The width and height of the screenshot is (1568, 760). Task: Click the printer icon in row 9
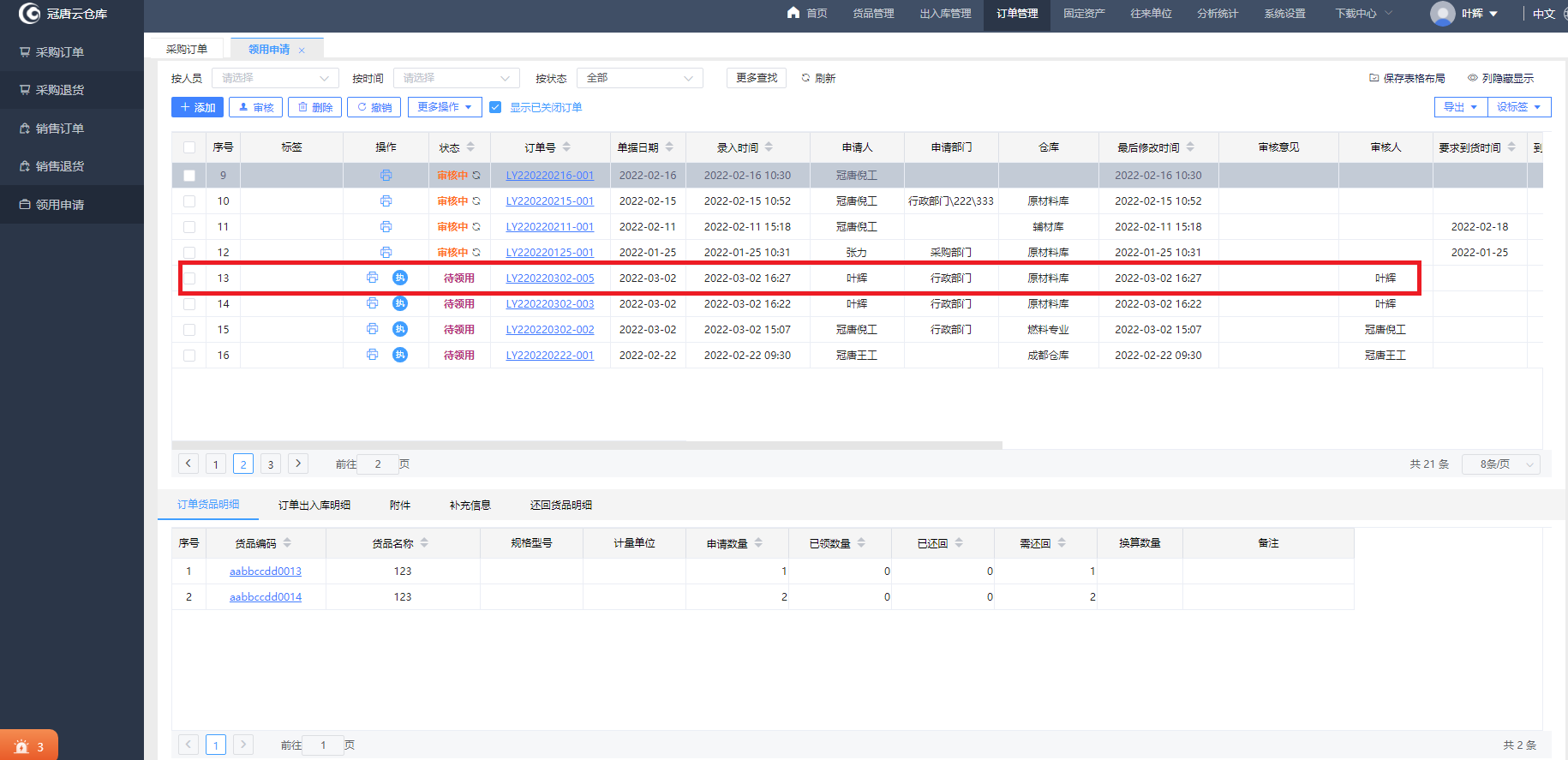(x=386, y=175)
